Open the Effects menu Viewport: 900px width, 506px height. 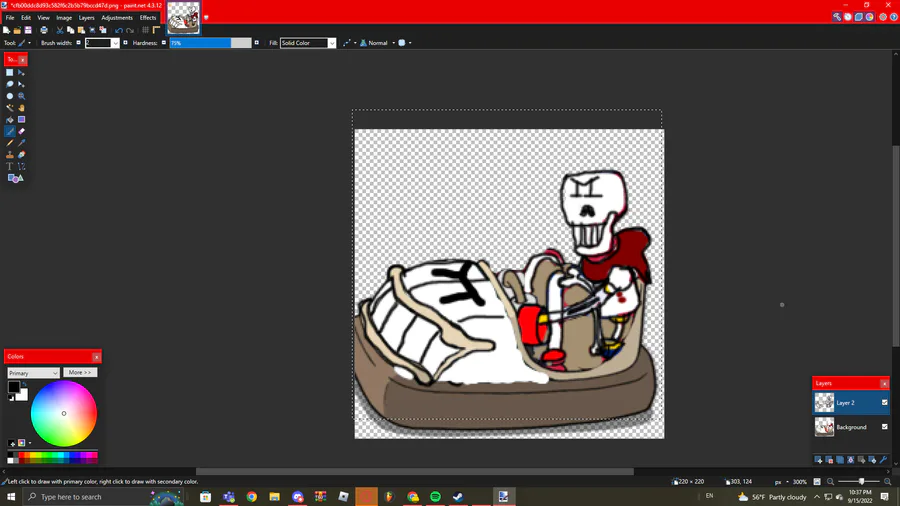[148, 18]
